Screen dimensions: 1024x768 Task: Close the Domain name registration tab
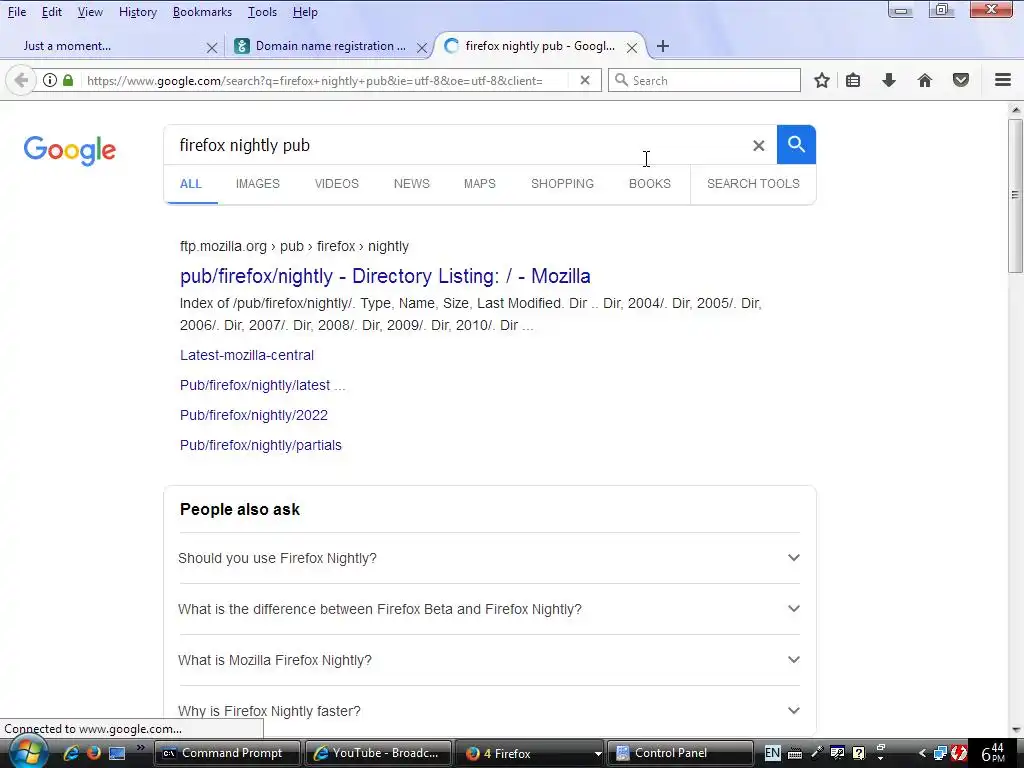click(x=422, y=48)
